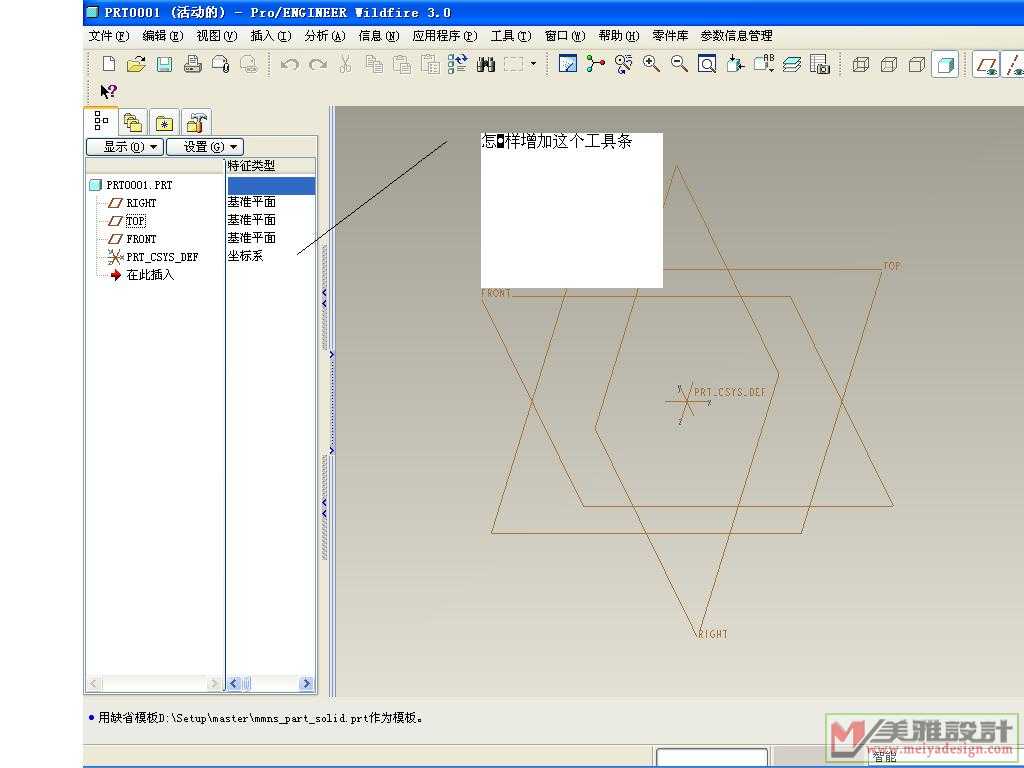The image size is (1024, 768).
Task: Copy selection with copy icon
Action: (374, 64)
